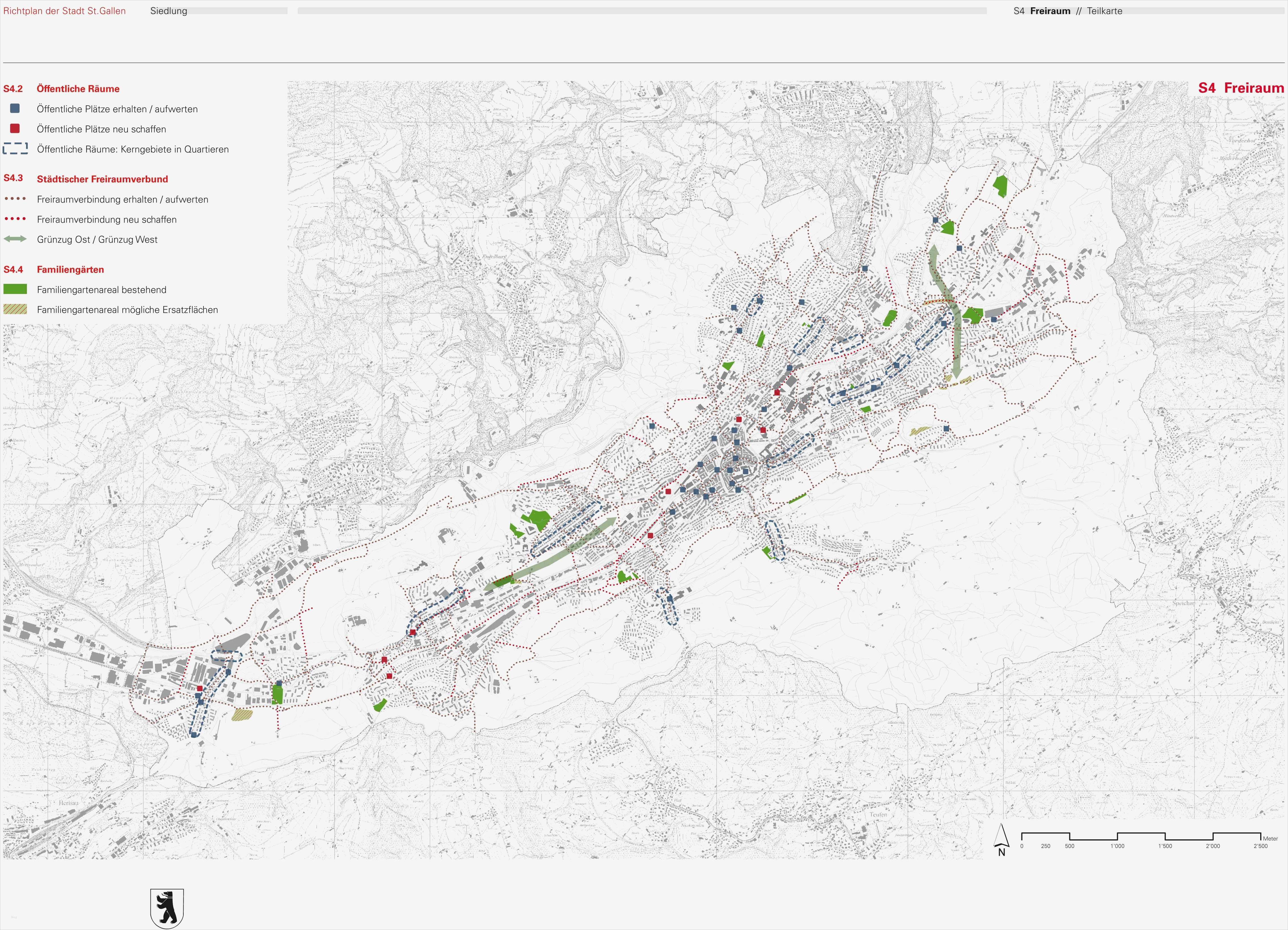This screenshot has height=930, width=1288.
Task: Click the green Grünzug double-arrow legend symbol
Action: (15, 240)
